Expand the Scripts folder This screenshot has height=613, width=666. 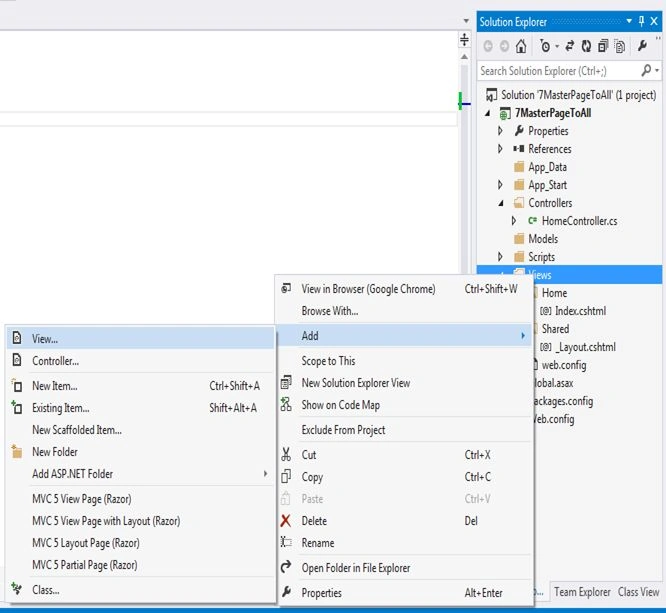click(x=500, y=257)
